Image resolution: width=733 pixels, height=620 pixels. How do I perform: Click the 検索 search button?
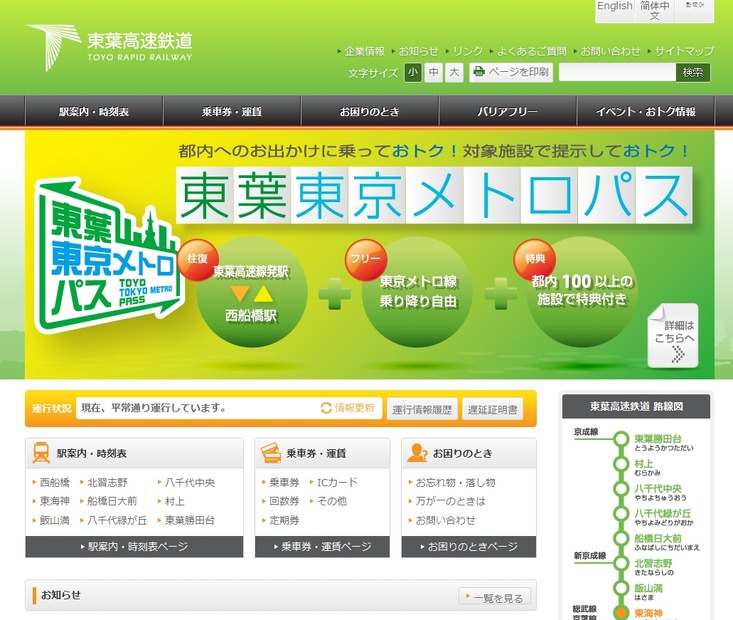[693, 72]
